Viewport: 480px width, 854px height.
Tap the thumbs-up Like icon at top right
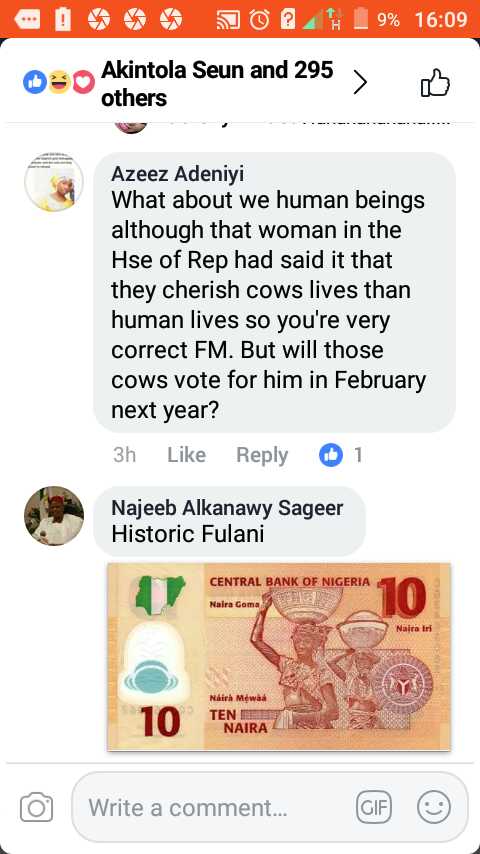[435, 83]
